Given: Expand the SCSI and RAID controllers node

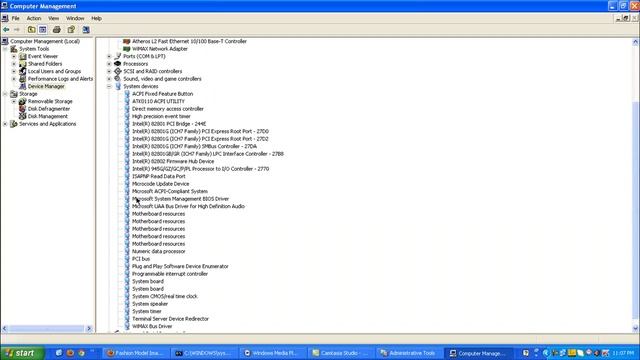Looking at the screenshot, I should [x=109, y=71].
